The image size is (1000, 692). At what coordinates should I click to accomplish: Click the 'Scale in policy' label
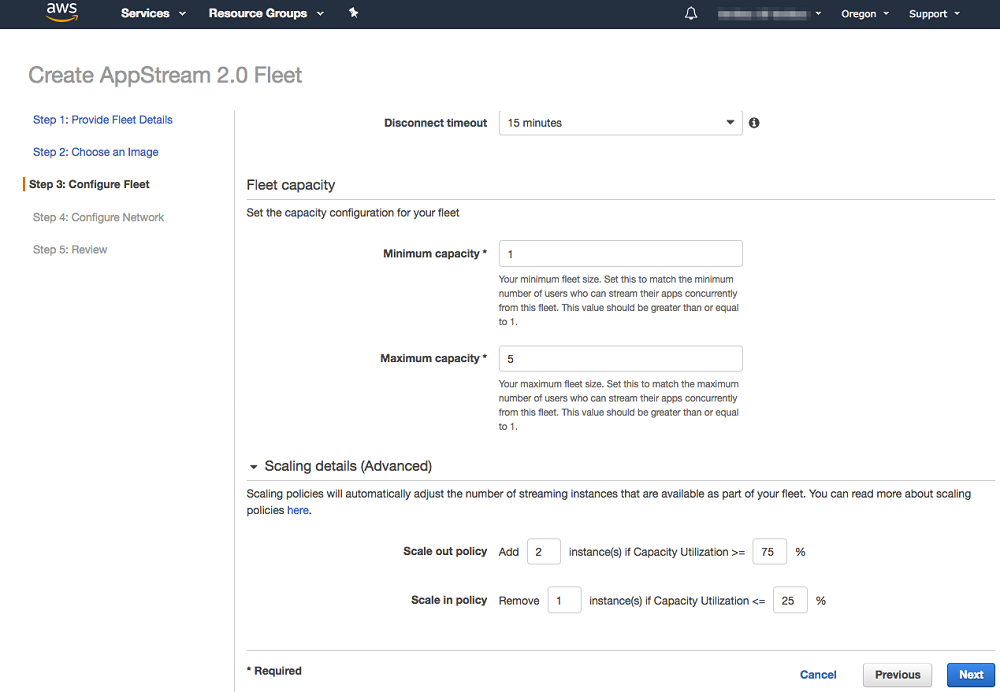coord(449,600)
